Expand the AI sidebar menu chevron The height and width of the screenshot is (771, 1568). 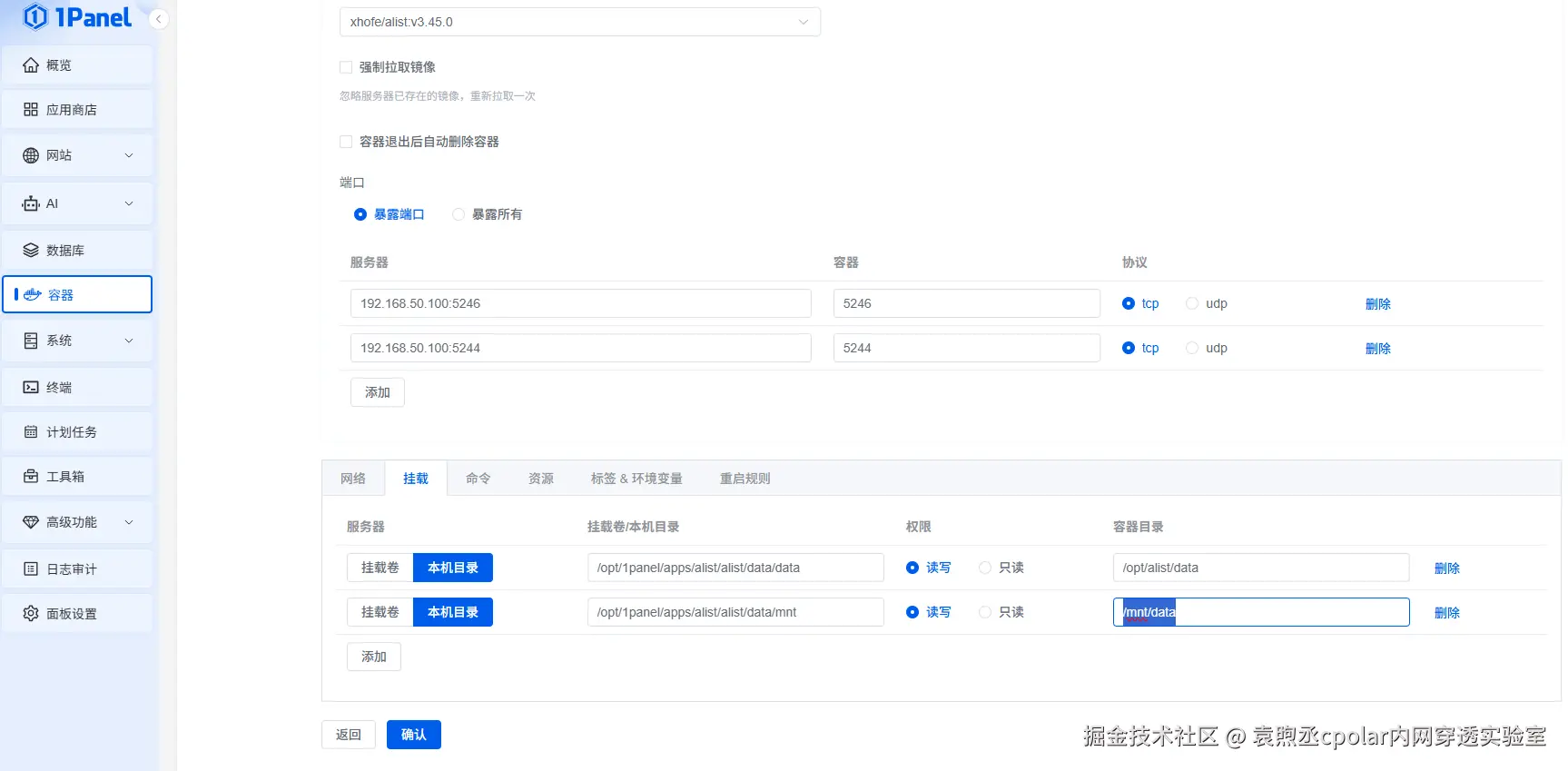(x=129, y=203)
